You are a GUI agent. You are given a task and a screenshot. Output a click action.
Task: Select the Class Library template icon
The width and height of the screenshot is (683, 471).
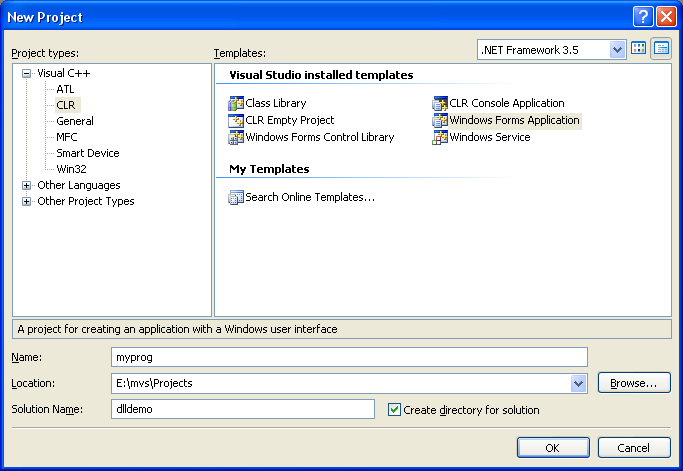pyautogui.click(x=236, y=103)
